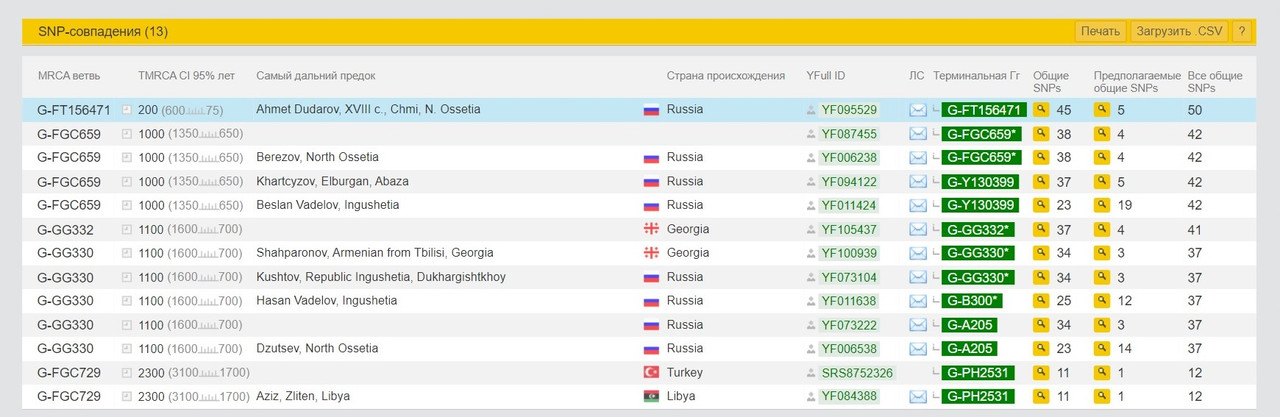Image resolution: width=1280 pixels, height=417 pixels.
Task: Click the CI chart icon in the G-FT156471 row
Action: [196, 111]
